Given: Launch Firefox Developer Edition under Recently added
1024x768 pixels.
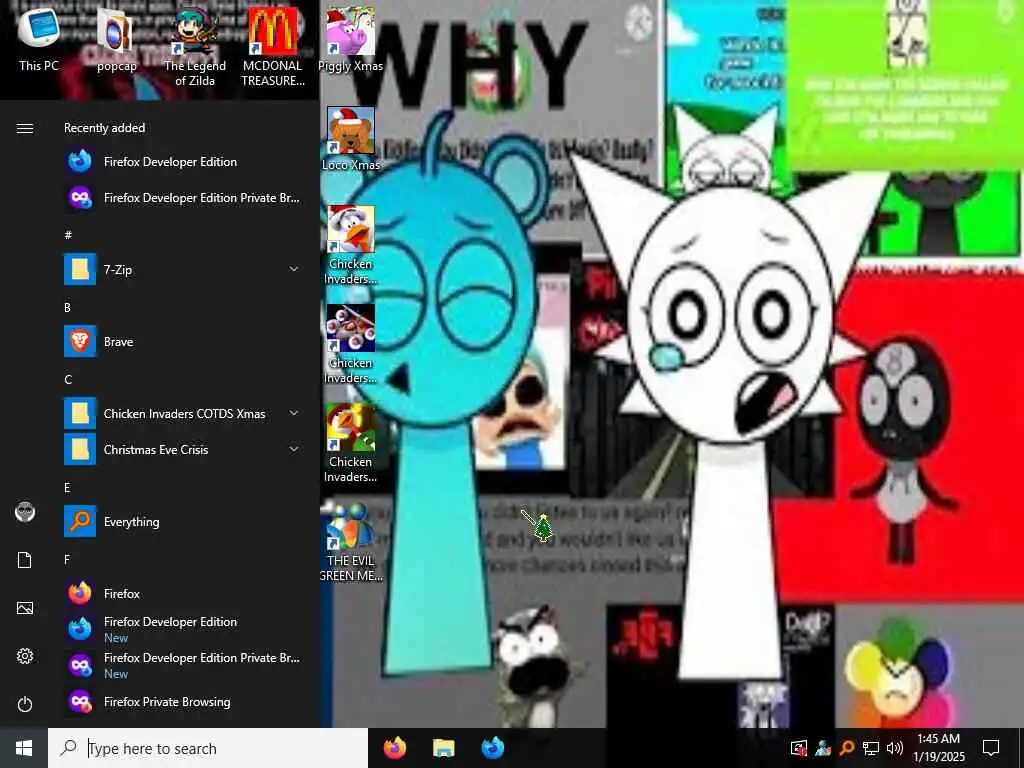Looking at the screenshot, I should click(x=183, y=161).
